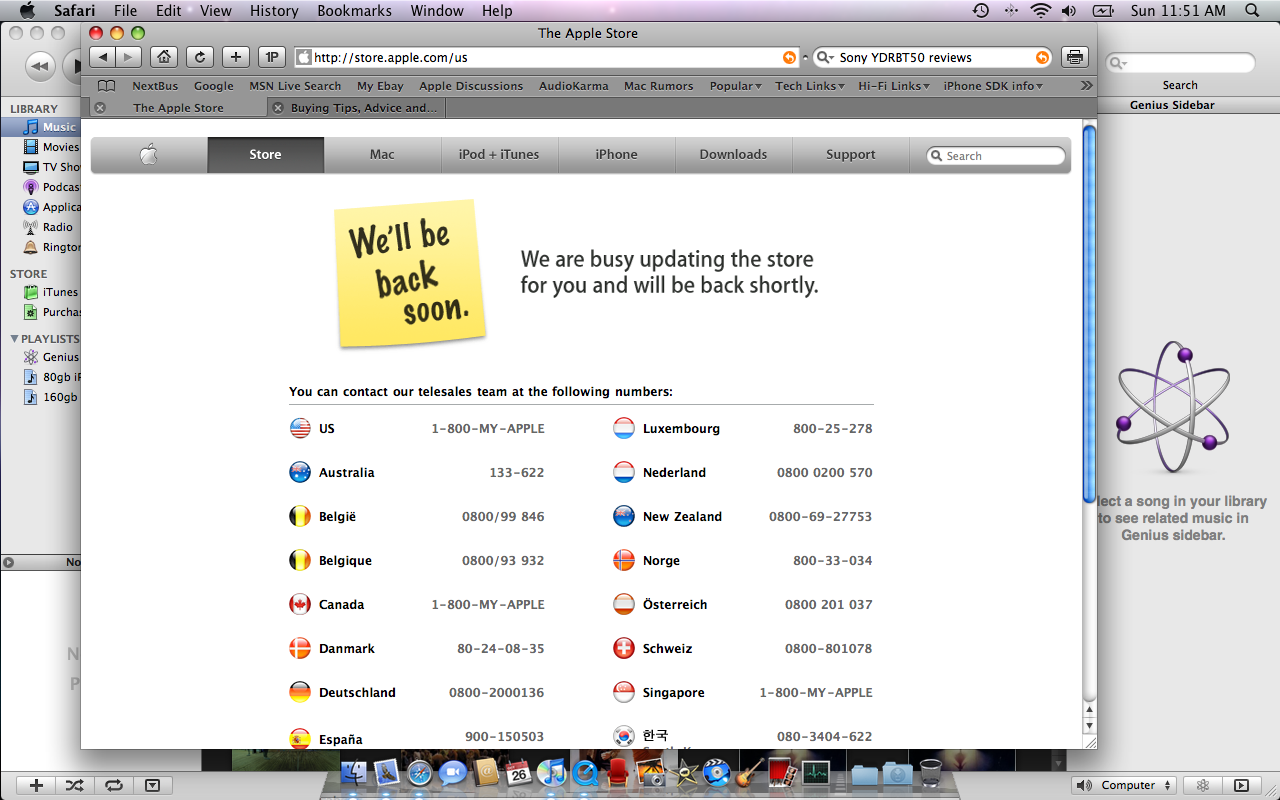The width and height of the screenshot is (1280, 800).
Task: Open the Support navigation tab
Action: point(851,154)
